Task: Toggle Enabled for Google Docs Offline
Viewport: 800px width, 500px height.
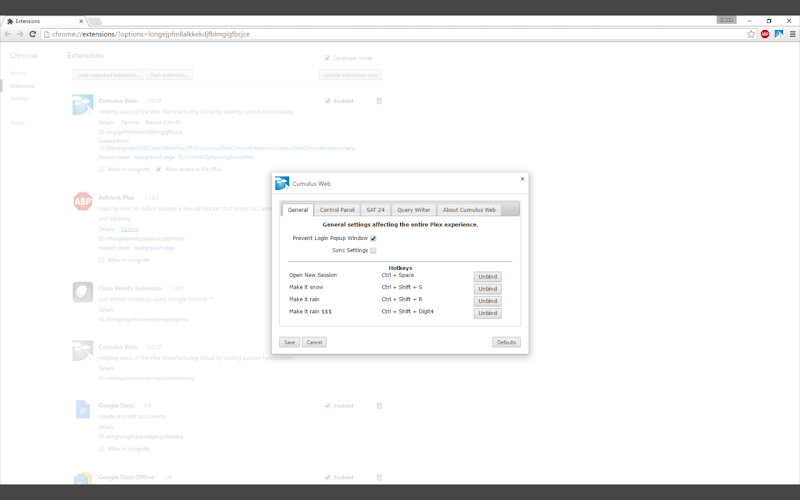Action: click(328, 477)
